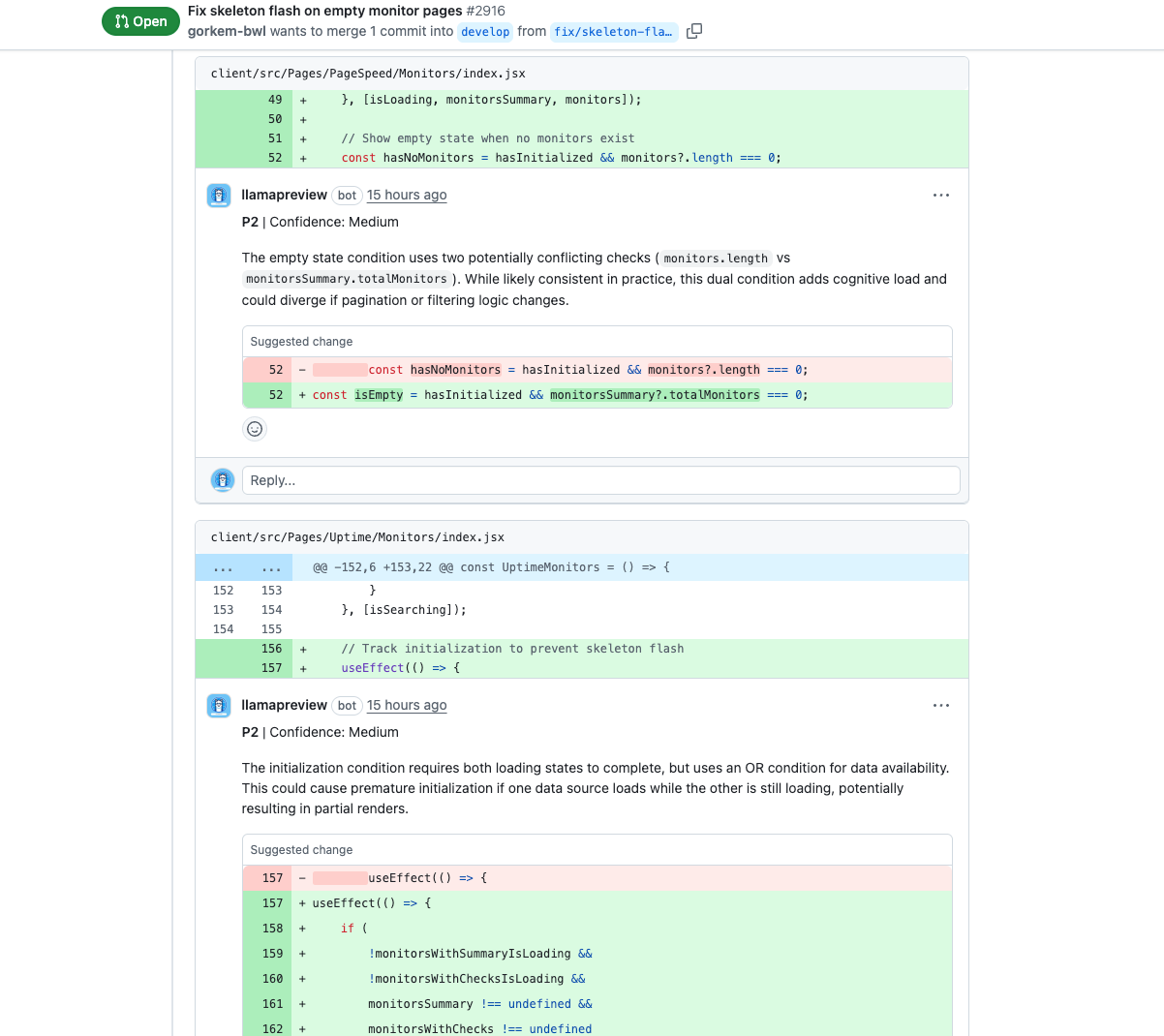This screenshot has width=1164, height=1036.
Task: Open second comment's 15 hours ago timestamp
Action: tap(407, 706)
